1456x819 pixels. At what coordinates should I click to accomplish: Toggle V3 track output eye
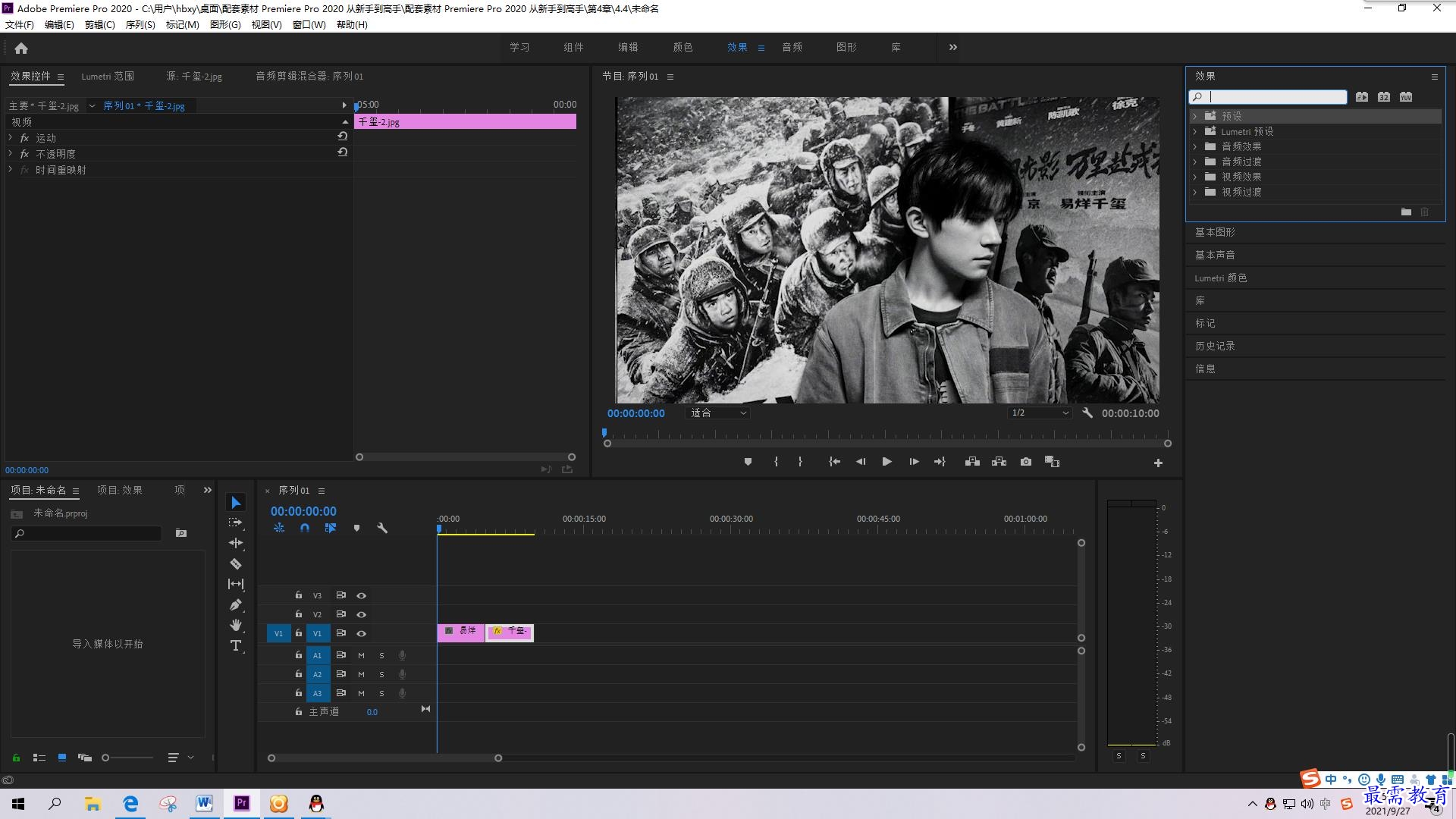362,595
